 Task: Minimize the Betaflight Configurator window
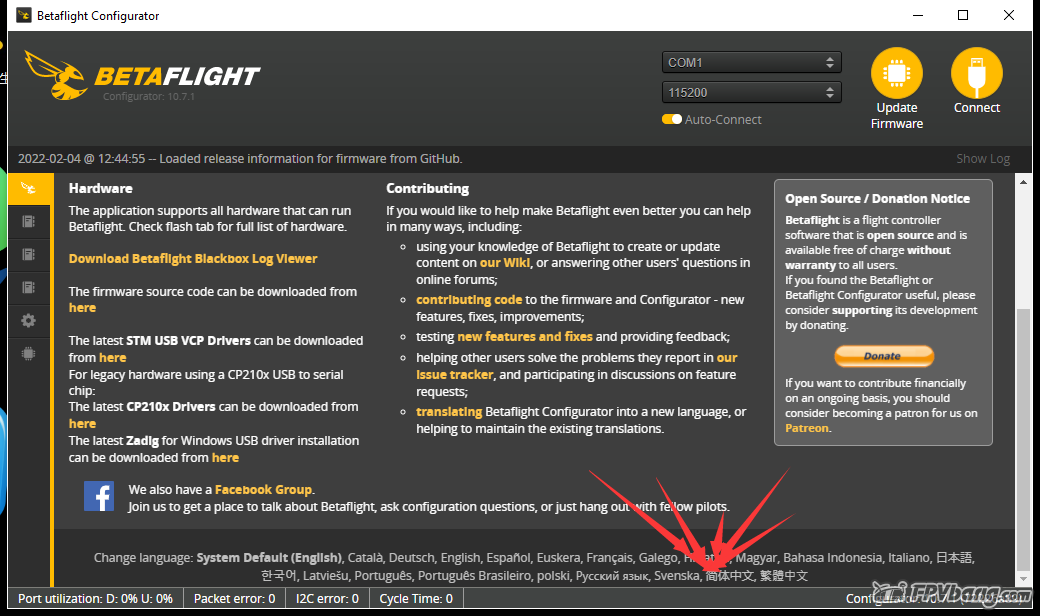(x=918, y=15)
